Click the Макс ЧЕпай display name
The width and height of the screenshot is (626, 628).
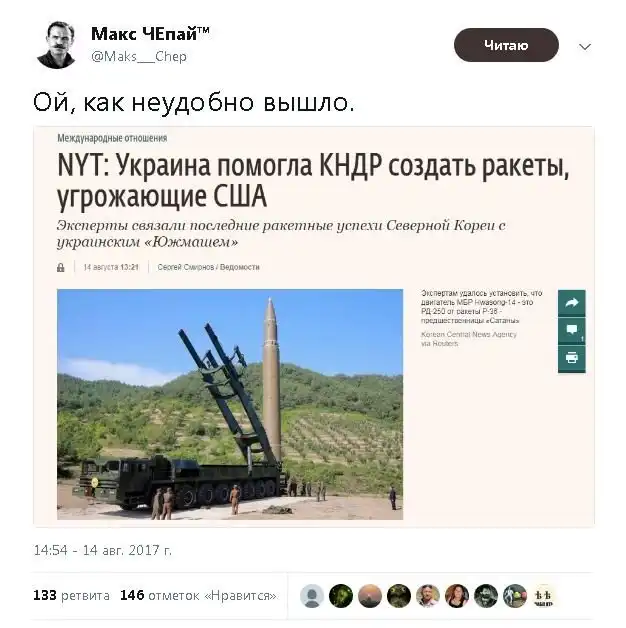click(150, 34)
